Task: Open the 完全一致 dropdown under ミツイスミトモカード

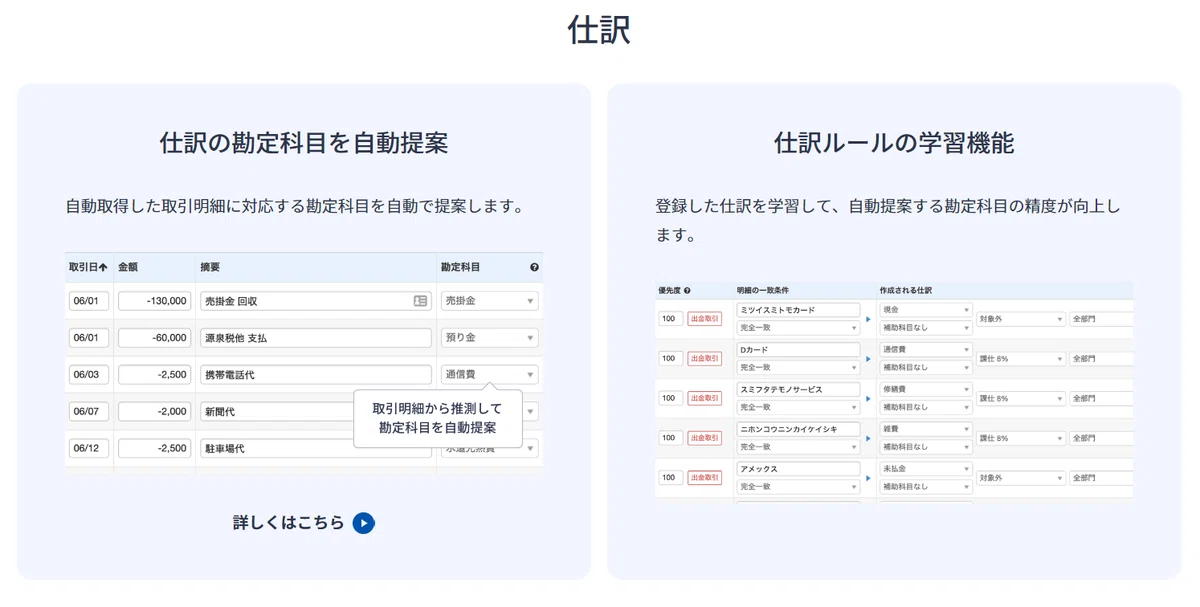Action: click(798, 328)
